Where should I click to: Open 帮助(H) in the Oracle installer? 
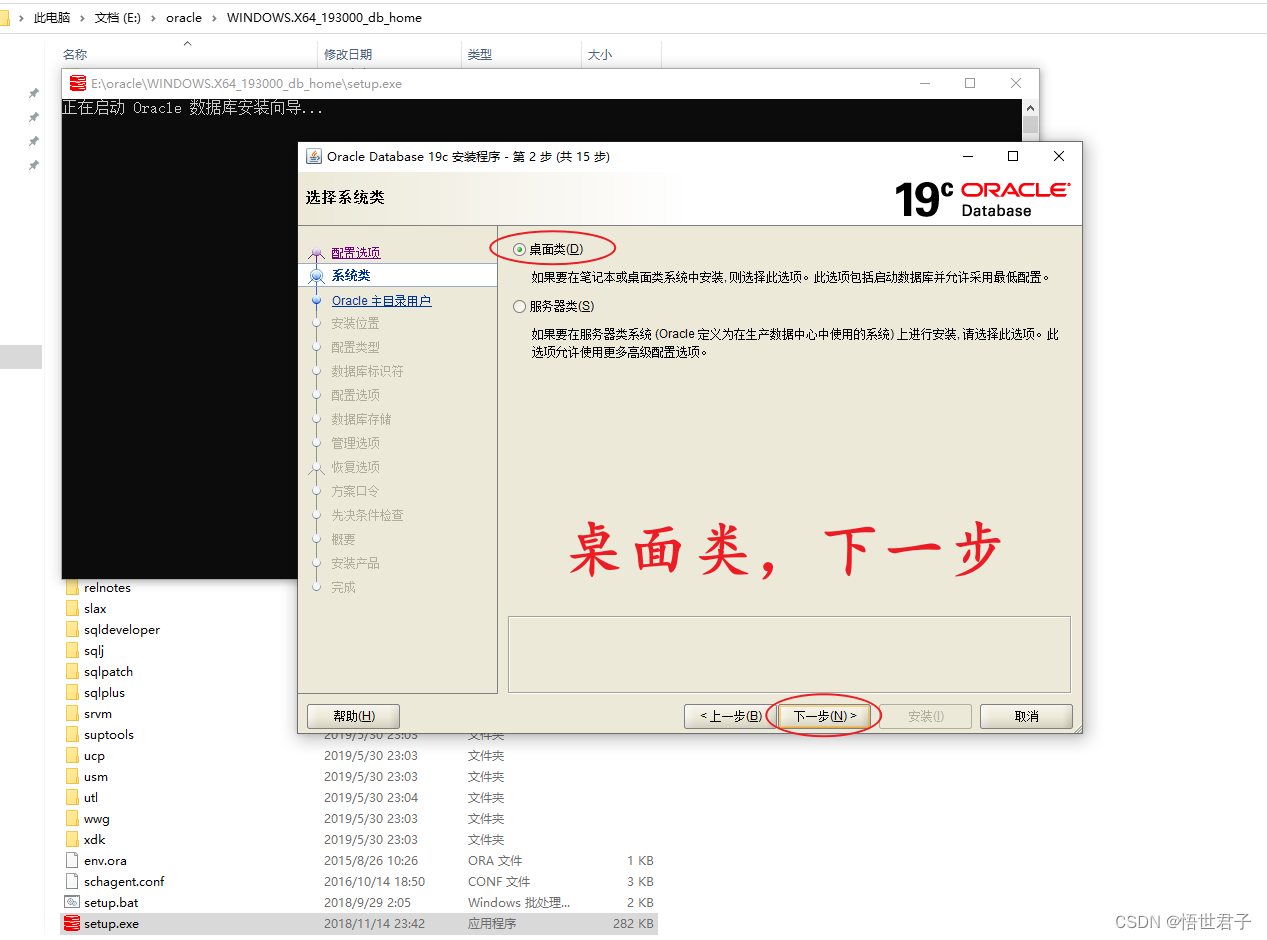click(353, 716)
